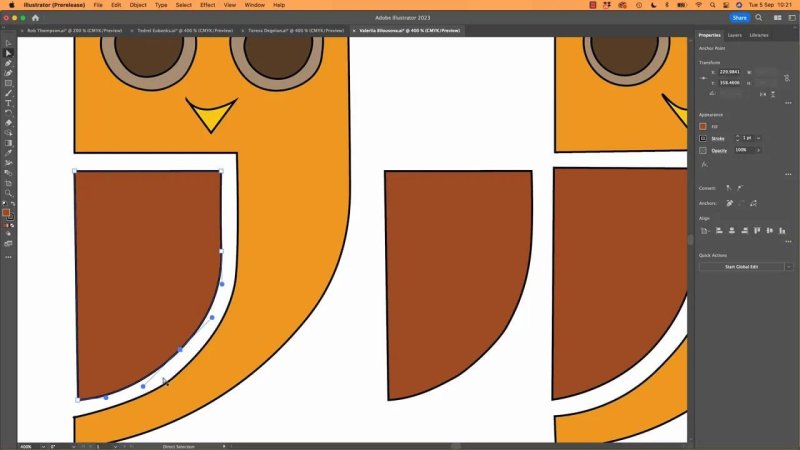Open the Start Global Edit dropdown arrow
The height and width of the screenshot is (450, 800).
[x=789, y=267]
